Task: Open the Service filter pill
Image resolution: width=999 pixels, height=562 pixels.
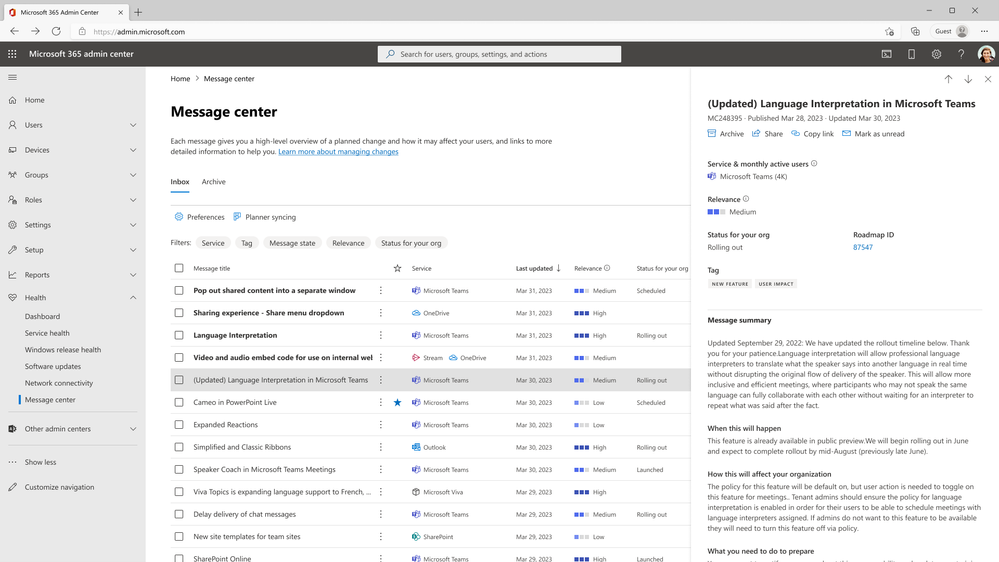Action: (213, 243)
